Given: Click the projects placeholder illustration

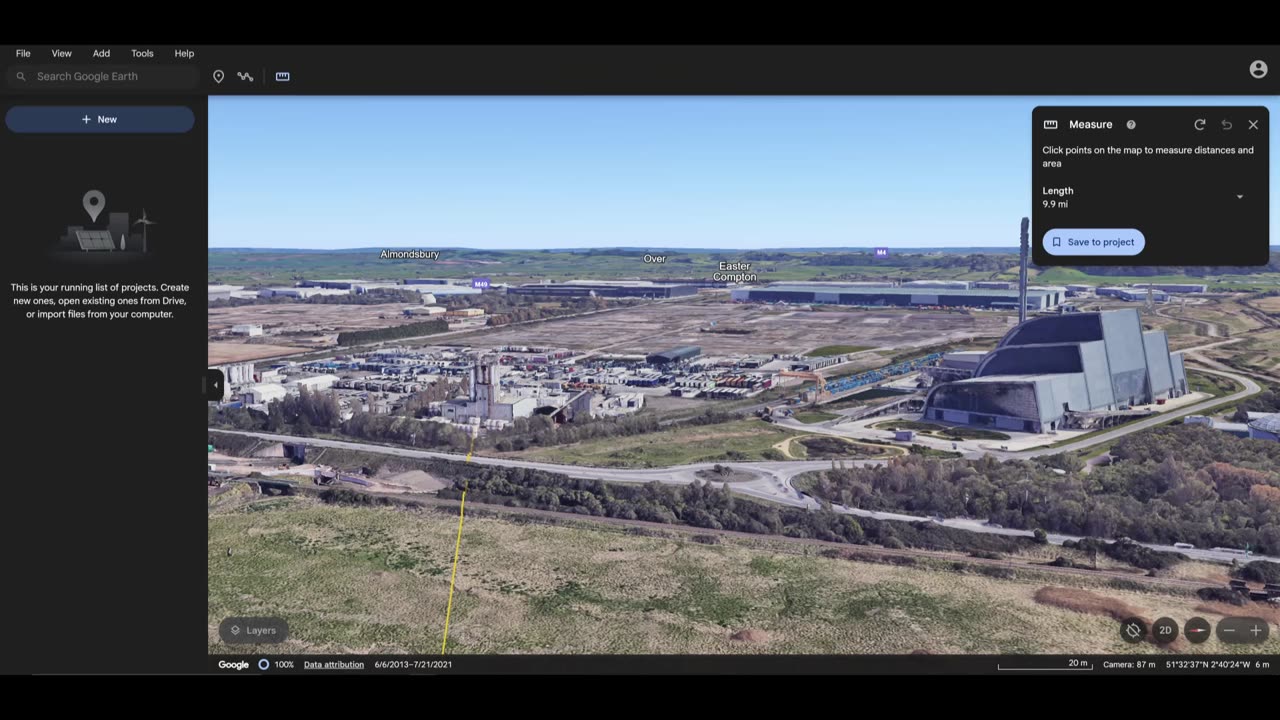Looking at the screenshot, I should 100,221.
